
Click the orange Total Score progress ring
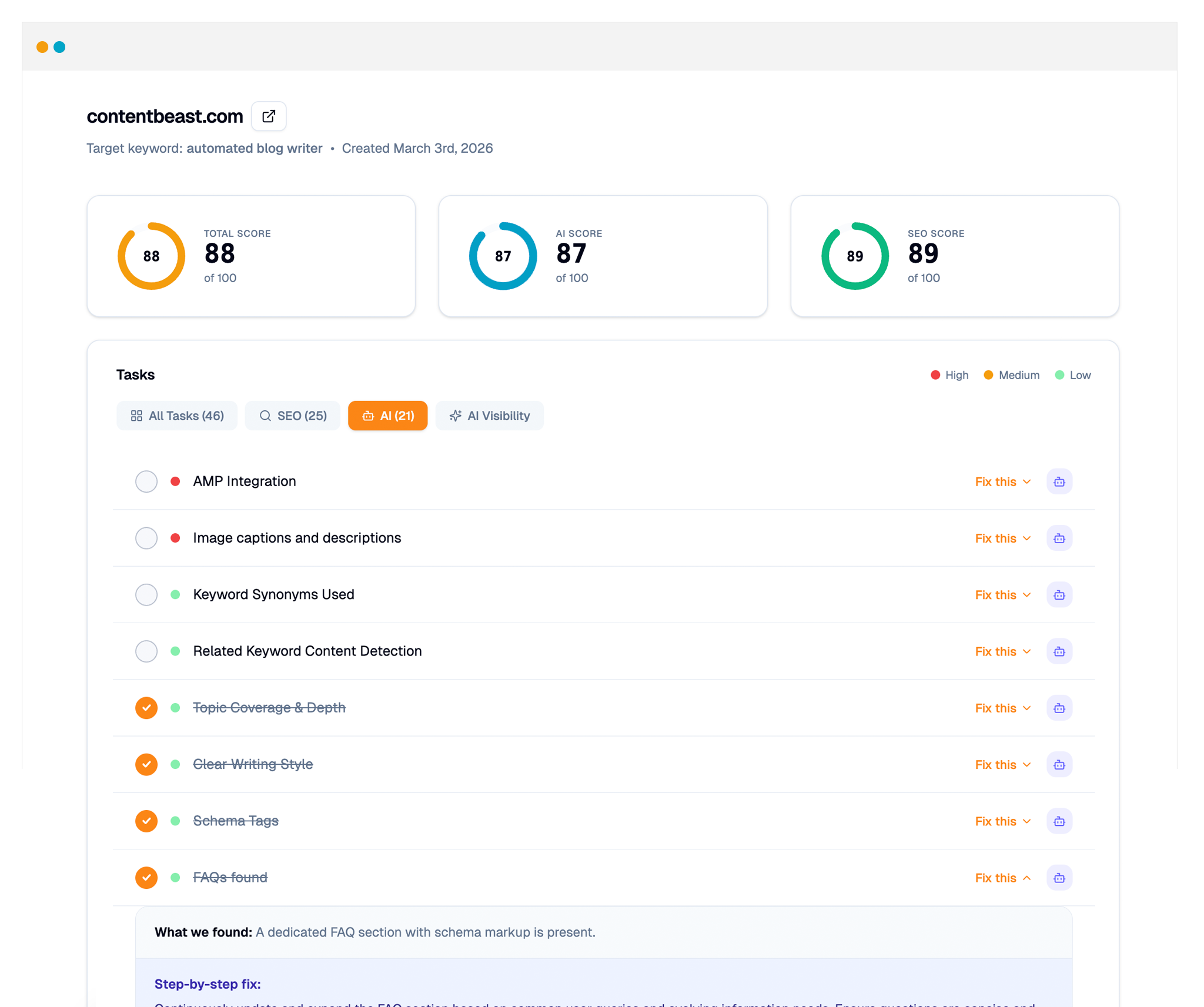[x=150, y=256]
